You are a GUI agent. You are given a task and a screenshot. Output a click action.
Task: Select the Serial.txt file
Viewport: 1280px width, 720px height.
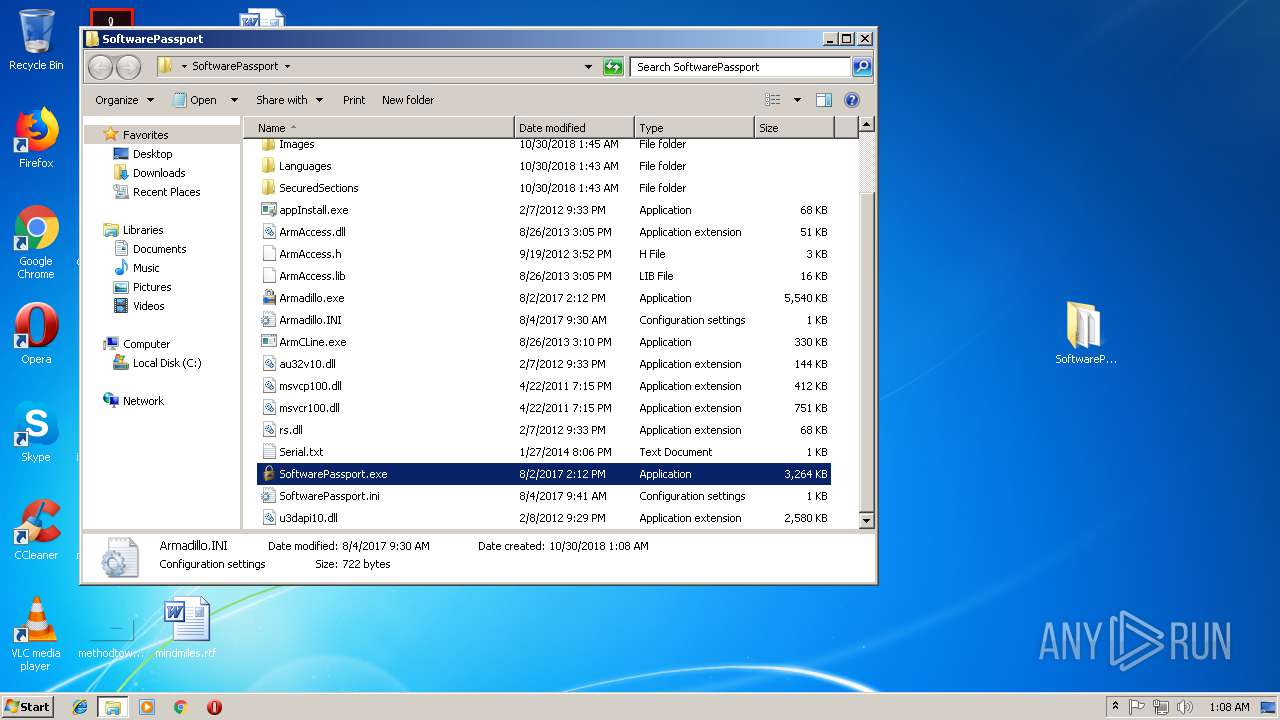(544, 452)
